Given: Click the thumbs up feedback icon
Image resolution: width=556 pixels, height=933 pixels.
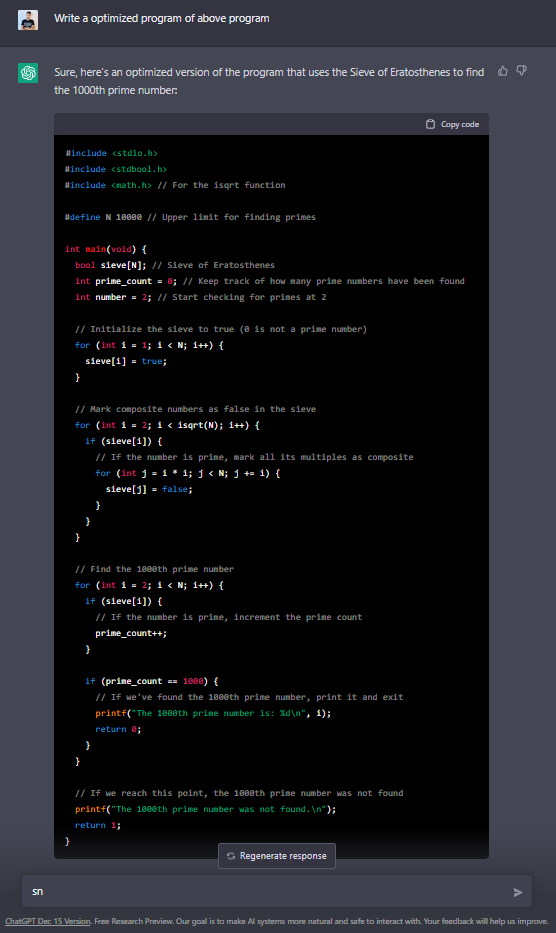Looking at the screenshot, I should point(503,71).
